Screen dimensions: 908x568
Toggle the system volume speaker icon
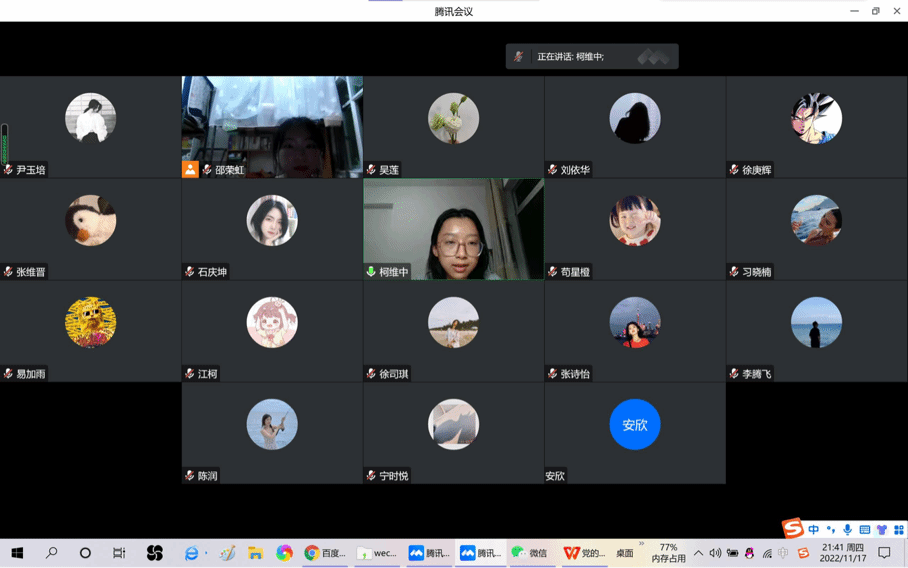coord(715,553)
